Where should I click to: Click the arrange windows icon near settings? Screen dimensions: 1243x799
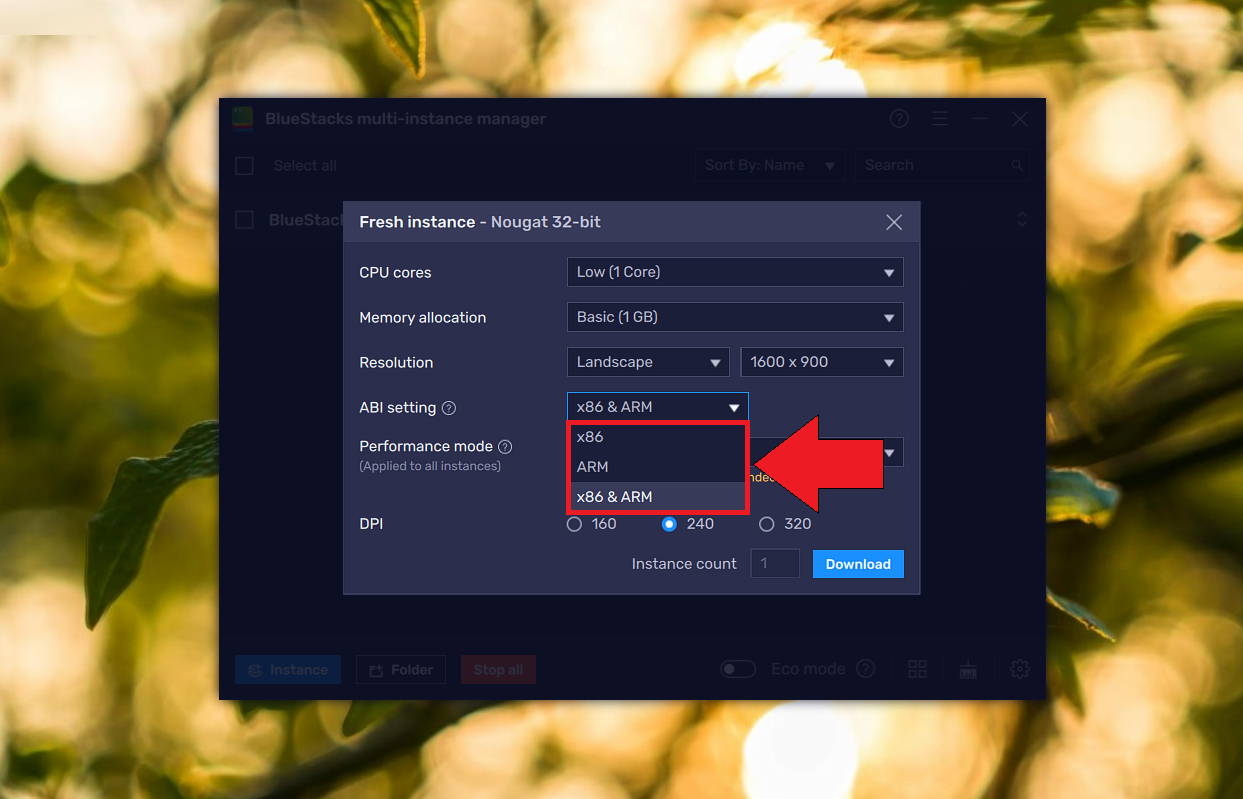pos(967,668)
